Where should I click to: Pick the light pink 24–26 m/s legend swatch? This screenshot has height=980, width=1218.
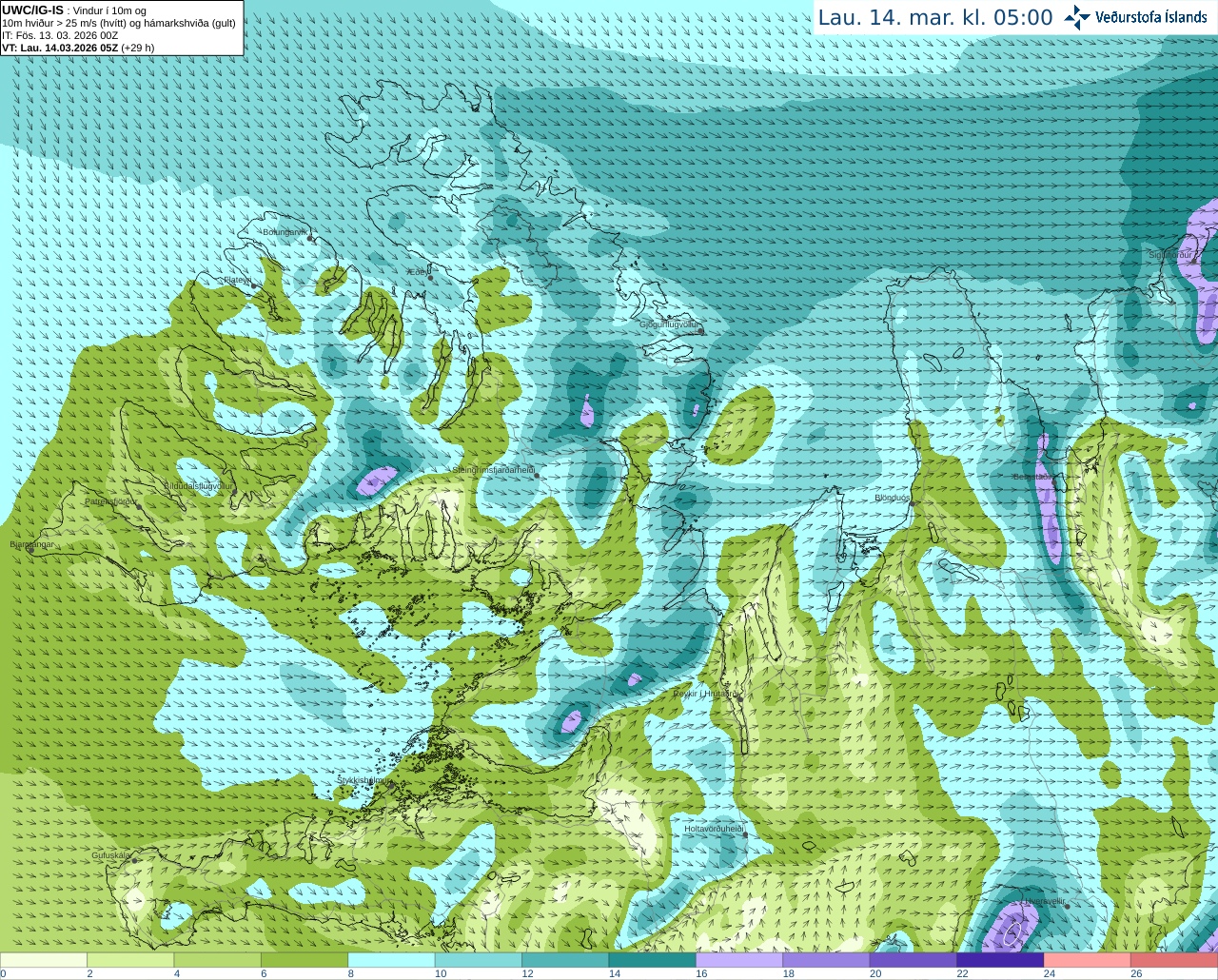[x=1087, y=960]
